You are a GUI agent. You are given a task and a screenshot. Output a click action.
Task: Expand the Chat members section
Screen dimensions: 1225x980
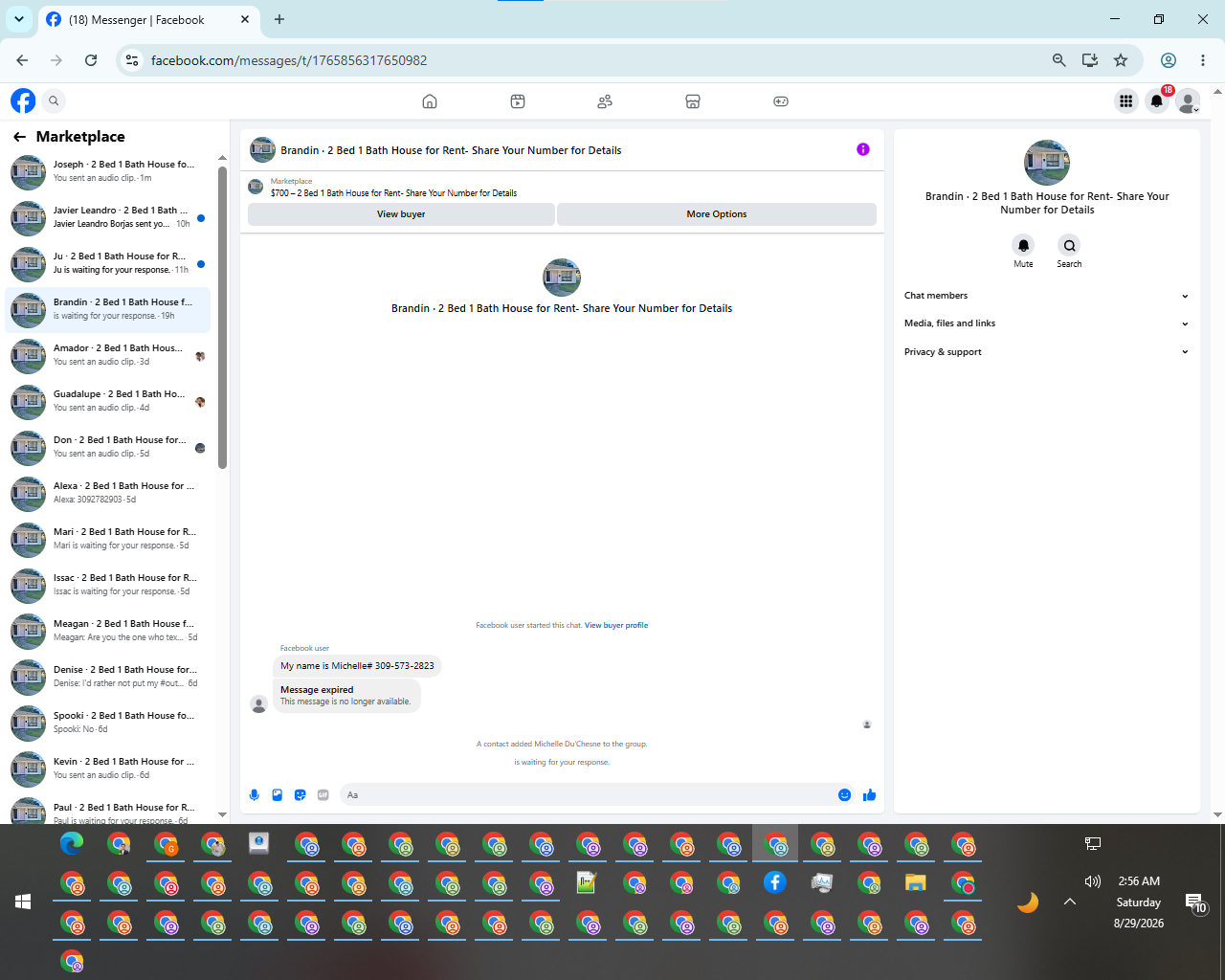(1047, 296)
